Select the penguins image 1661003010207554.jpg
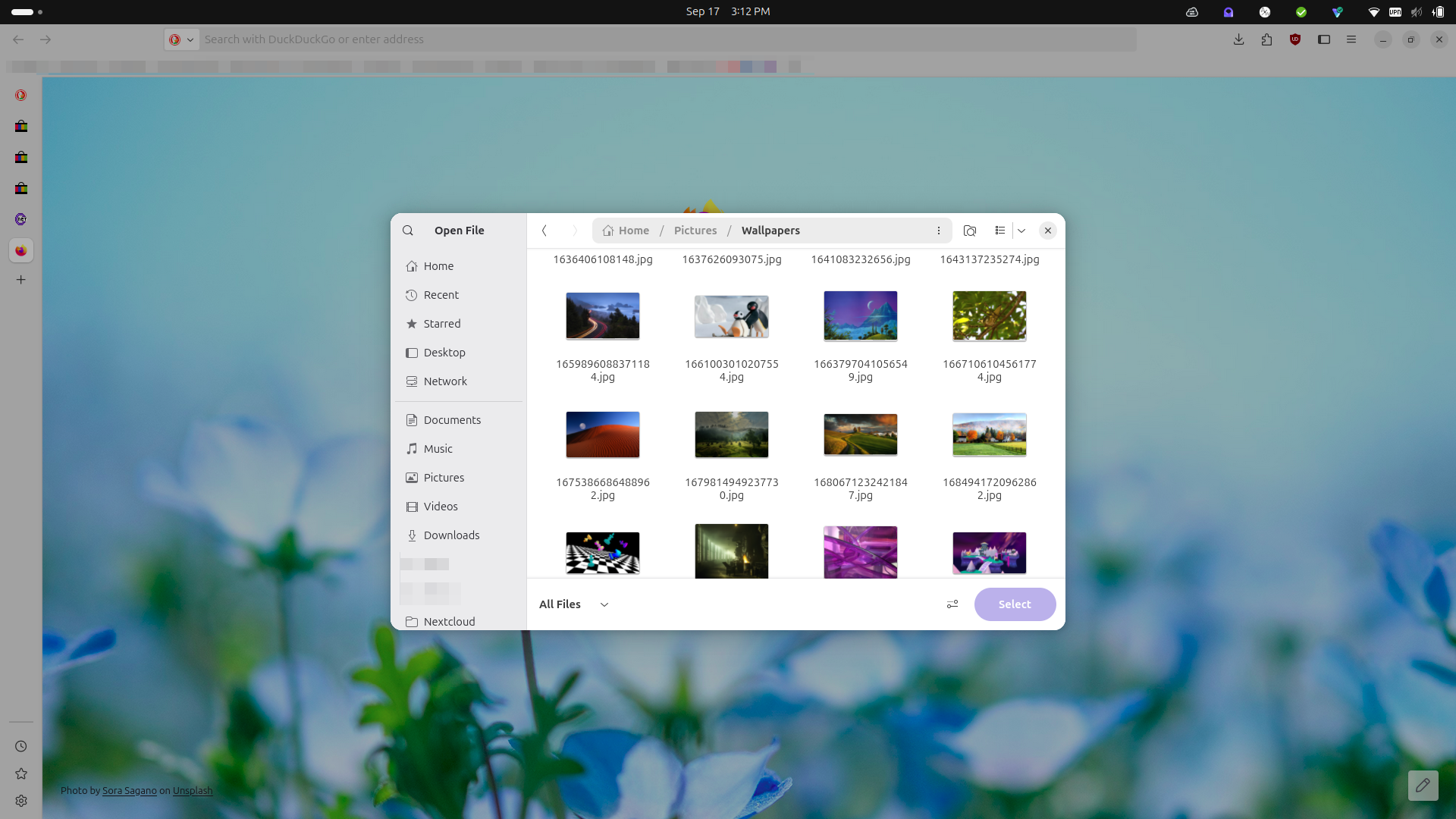Viewport: 1456px width, 819px height. point(732,317)
